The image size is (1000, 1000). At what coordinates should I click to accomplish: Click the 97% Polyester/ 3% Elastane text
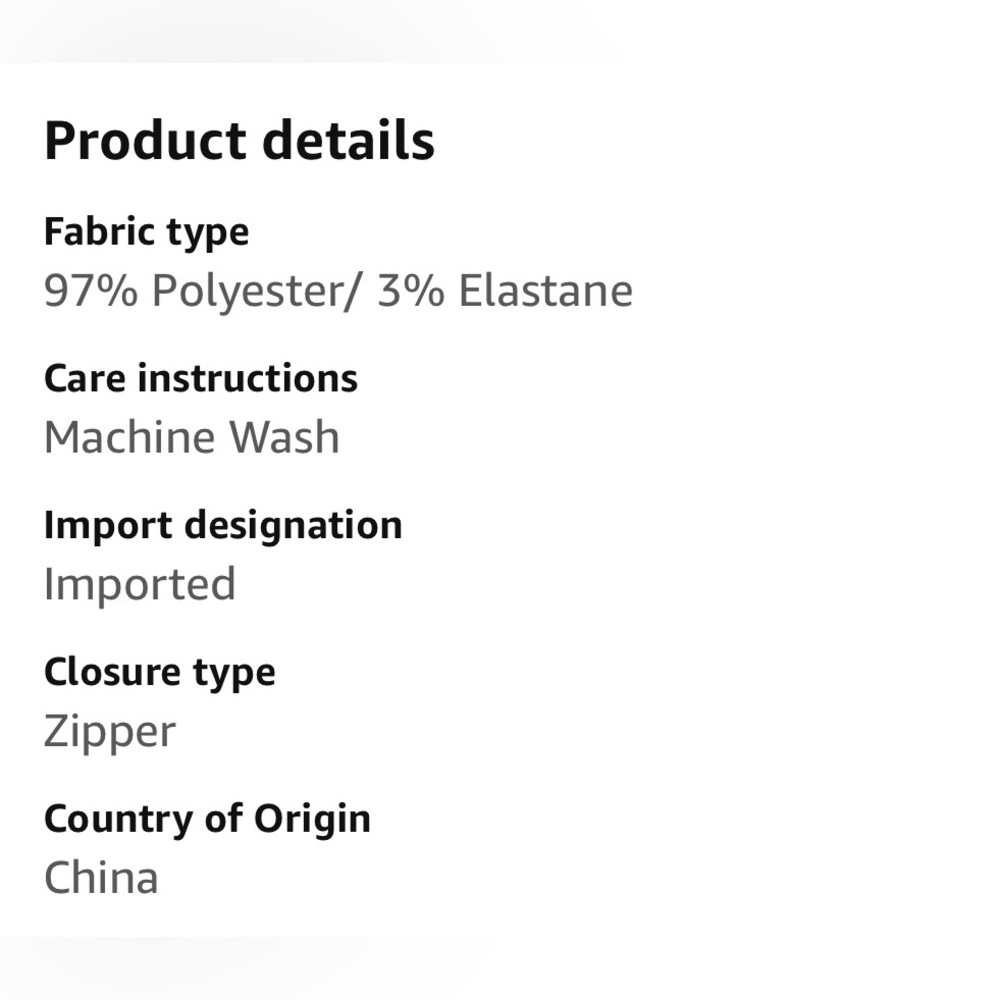coord(338,291)
